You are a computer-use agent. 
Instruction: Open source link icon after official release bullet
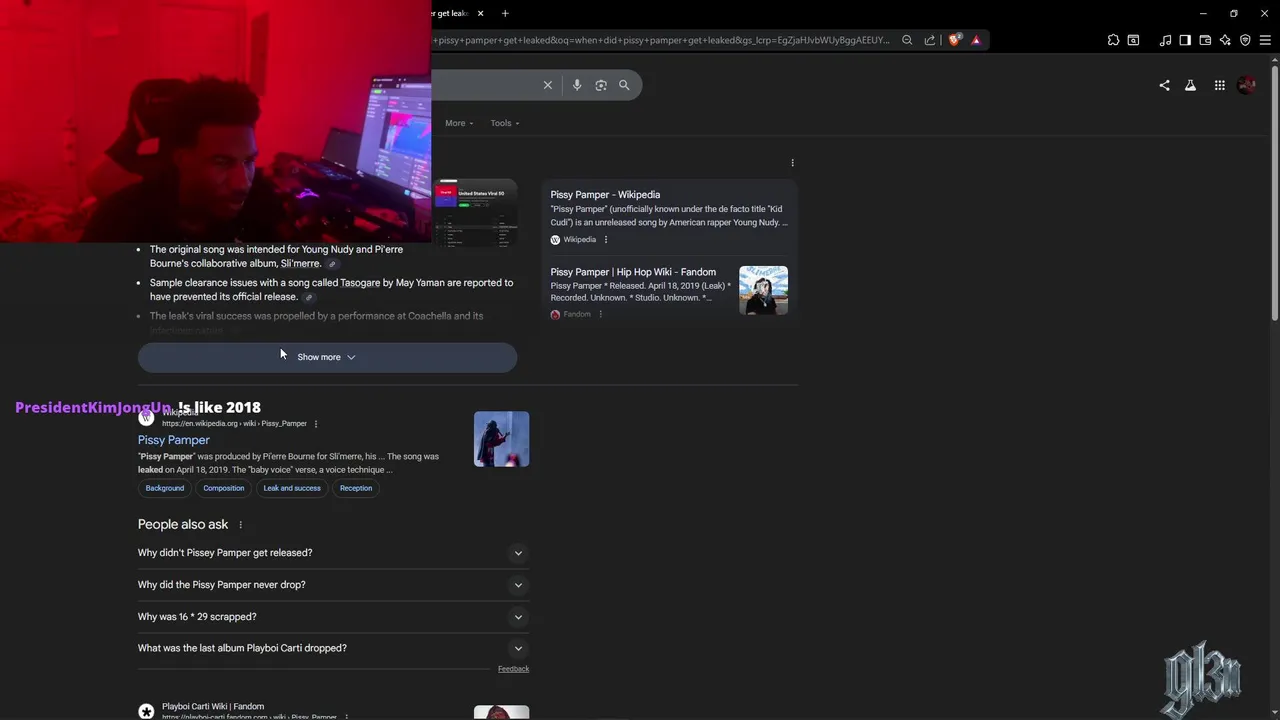[x=309, y=297]
